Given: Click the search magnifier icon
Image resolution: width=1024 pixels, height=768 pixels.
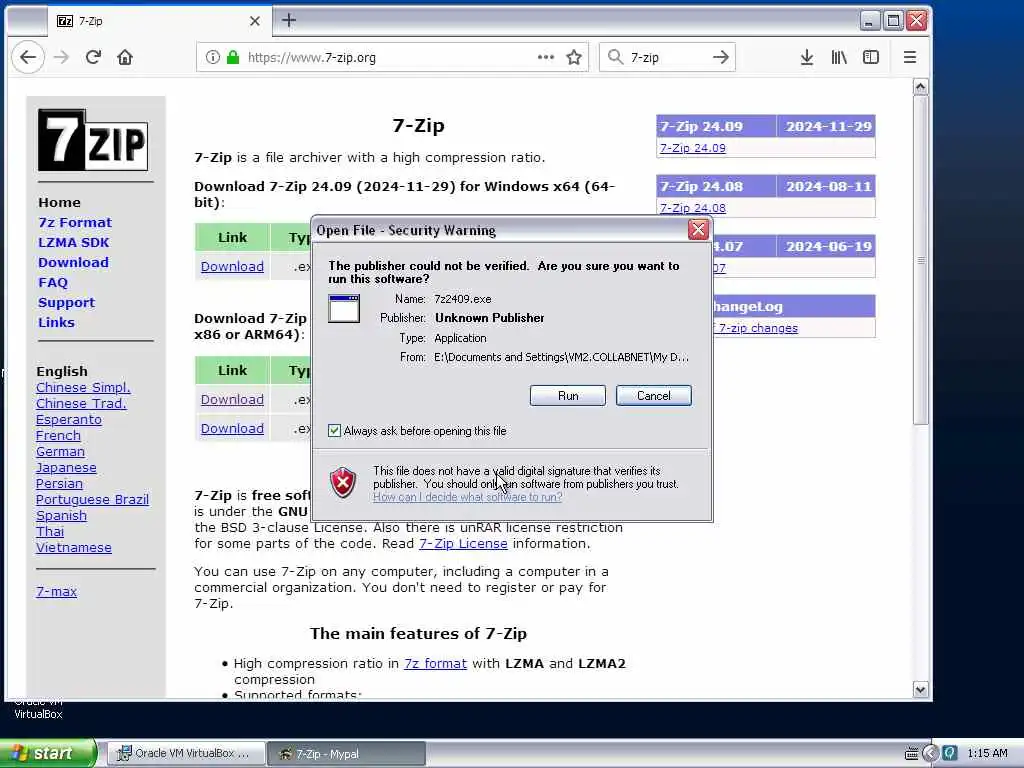Looking at the screenshot, I should 615,57.
